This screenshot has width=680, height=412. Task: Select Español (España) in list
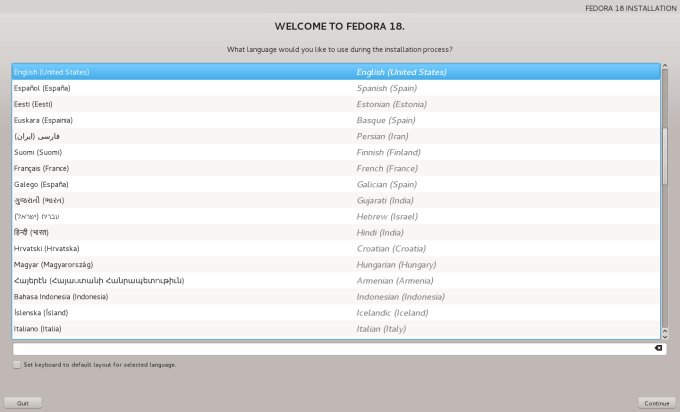tap(336, 88)
